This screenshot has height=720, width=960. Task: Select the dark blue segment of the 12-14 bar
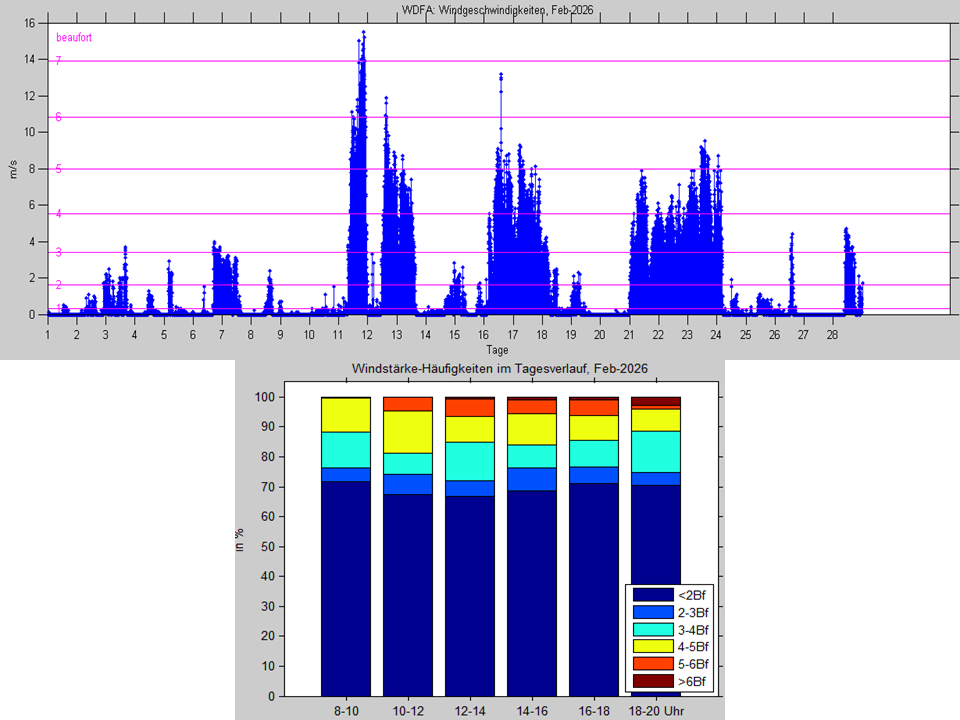470,595
